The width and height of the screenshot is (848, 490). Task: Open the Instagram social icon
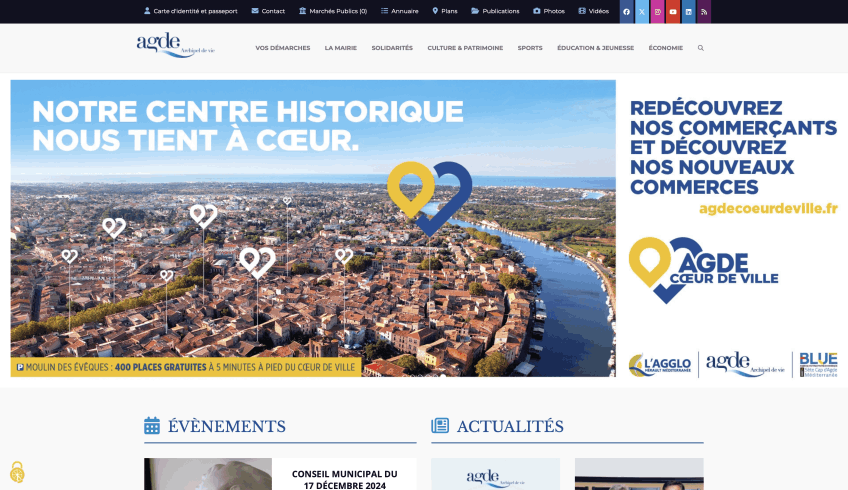(658, 11)
